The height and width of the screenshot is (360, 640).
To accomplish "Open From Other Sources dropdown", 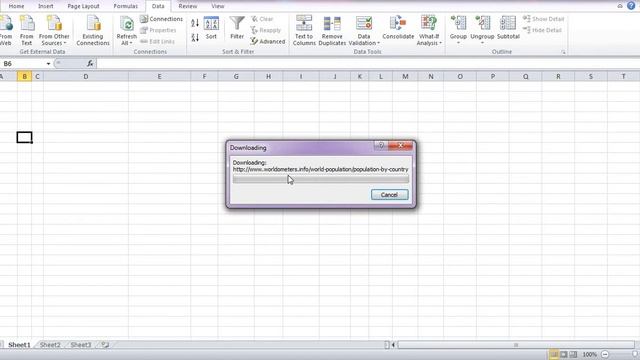I will click(x=54, y=30).
